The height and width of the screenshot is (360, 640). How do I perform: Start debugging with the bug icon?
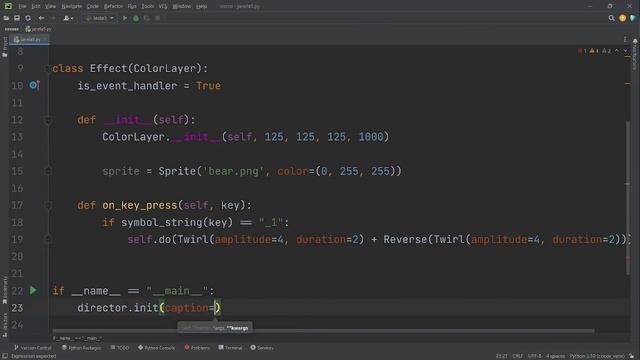coord(136,18)
